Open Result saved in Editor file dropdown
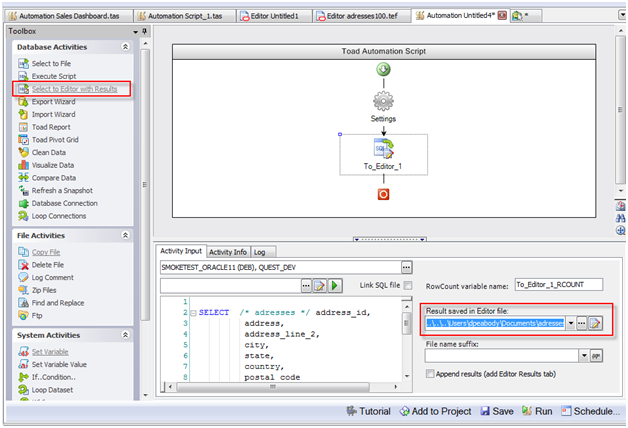This screenshot has height=428, width=628. 571,324
